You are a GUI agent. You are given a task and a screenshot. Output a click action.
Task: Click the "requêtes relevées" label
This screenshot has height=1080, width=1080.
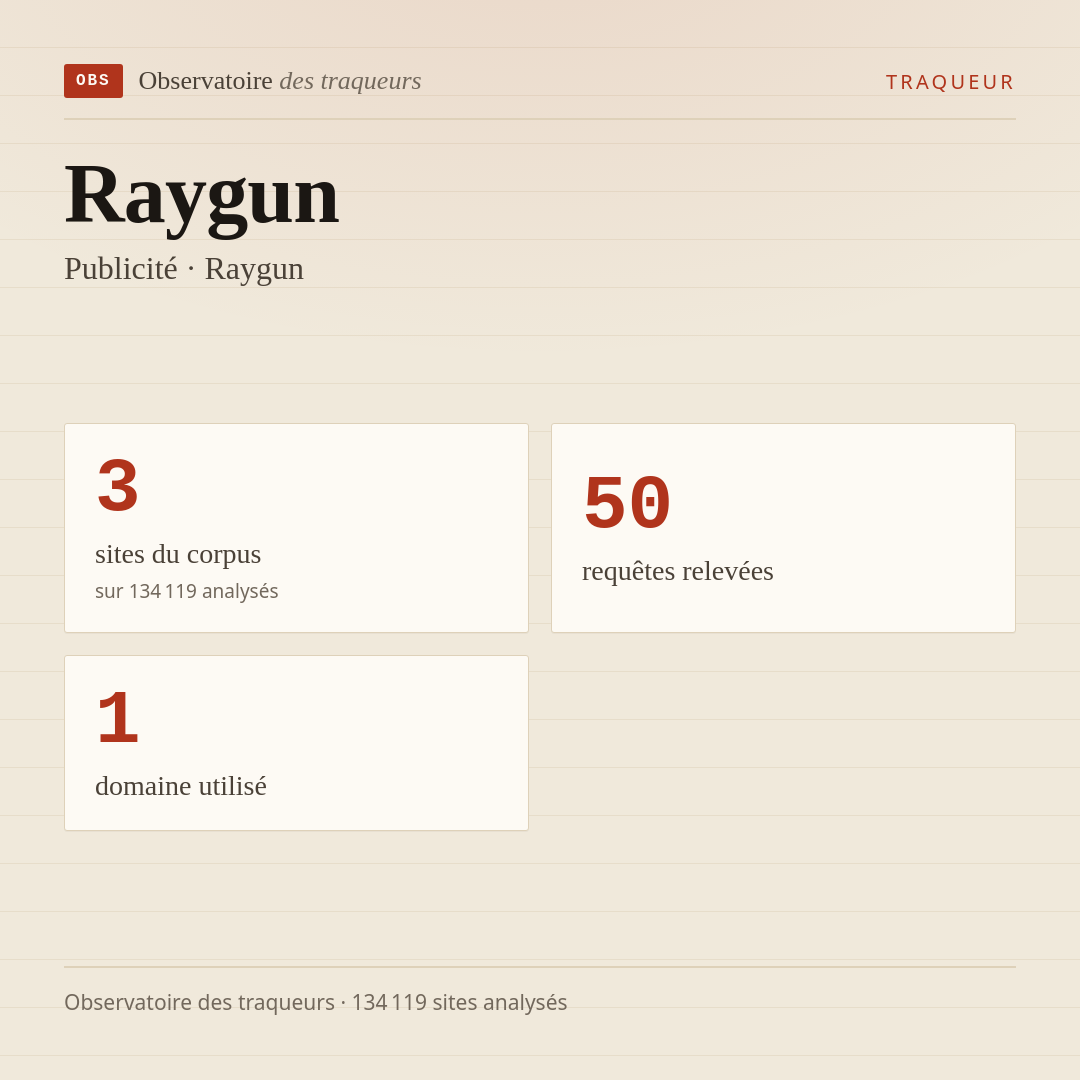678,571
